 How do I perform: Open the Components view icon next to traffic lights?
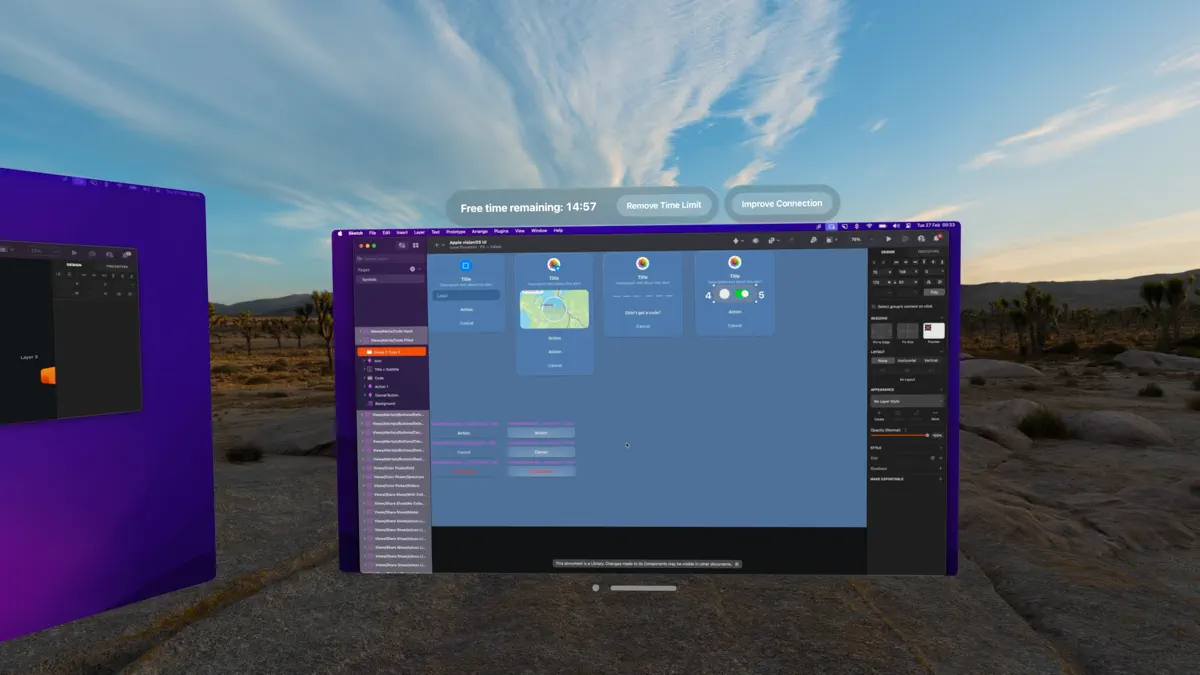point(416,244)
